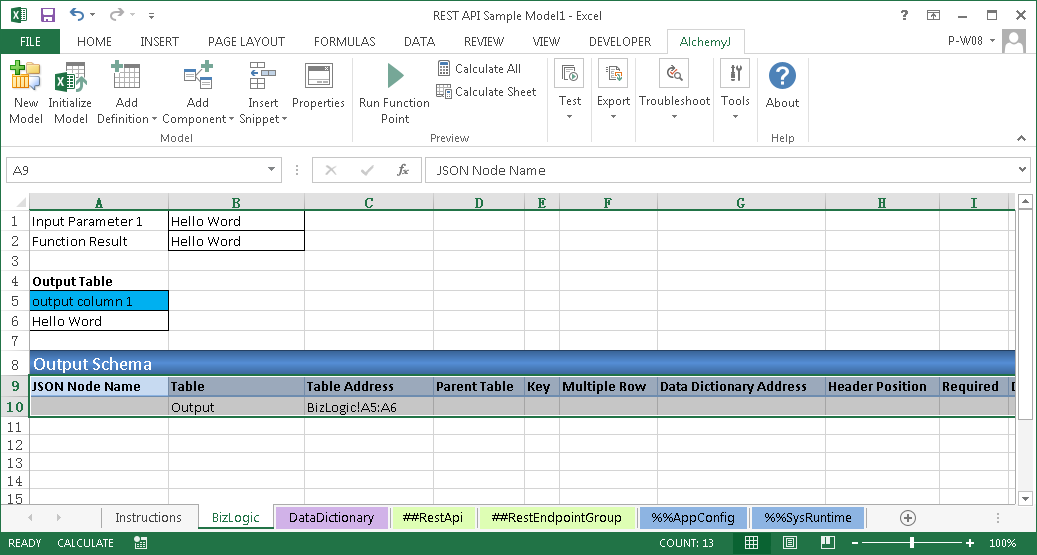The width and height of the screenshot is (1037, 555).
Task: Zoom in with the plus button
Action: pos(970,543)
